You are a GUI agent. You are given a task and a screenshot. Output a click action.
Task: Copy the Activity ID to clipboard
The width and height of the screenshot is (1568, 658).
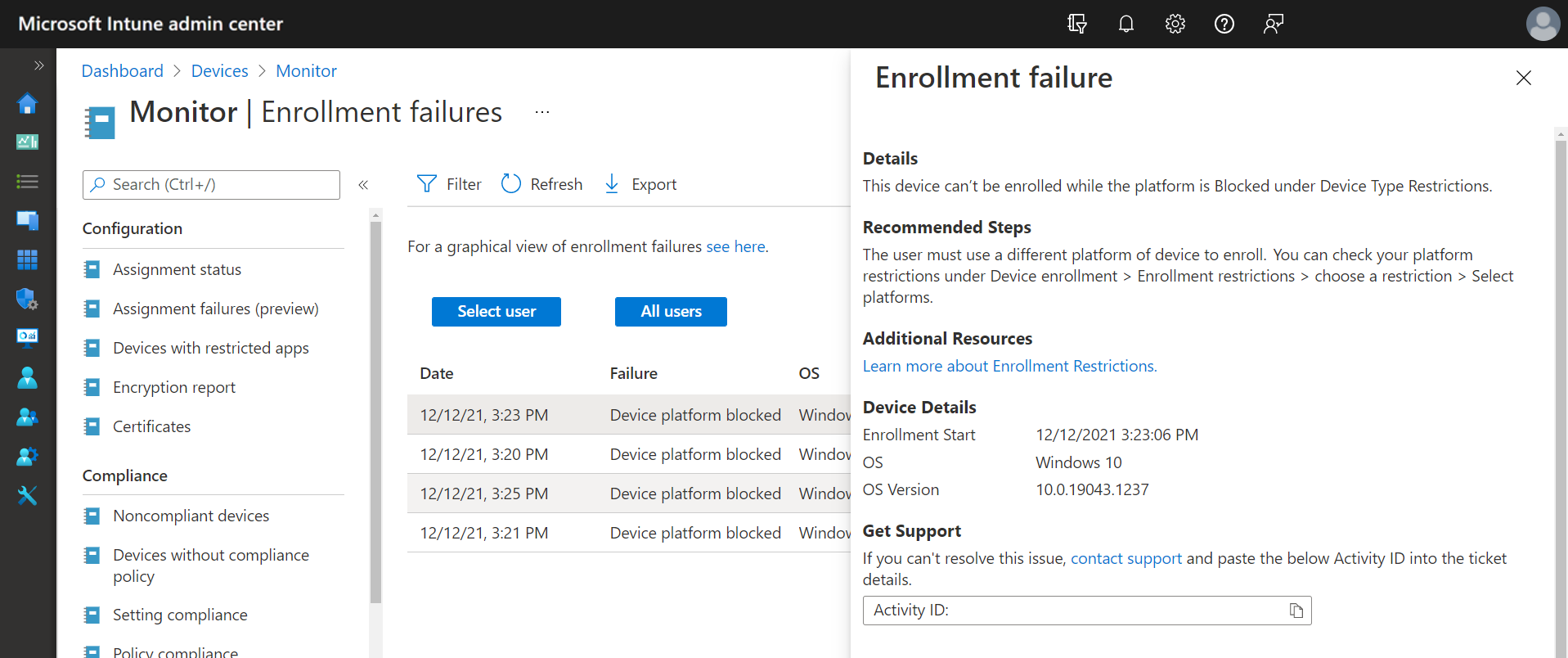point(1296,611)
